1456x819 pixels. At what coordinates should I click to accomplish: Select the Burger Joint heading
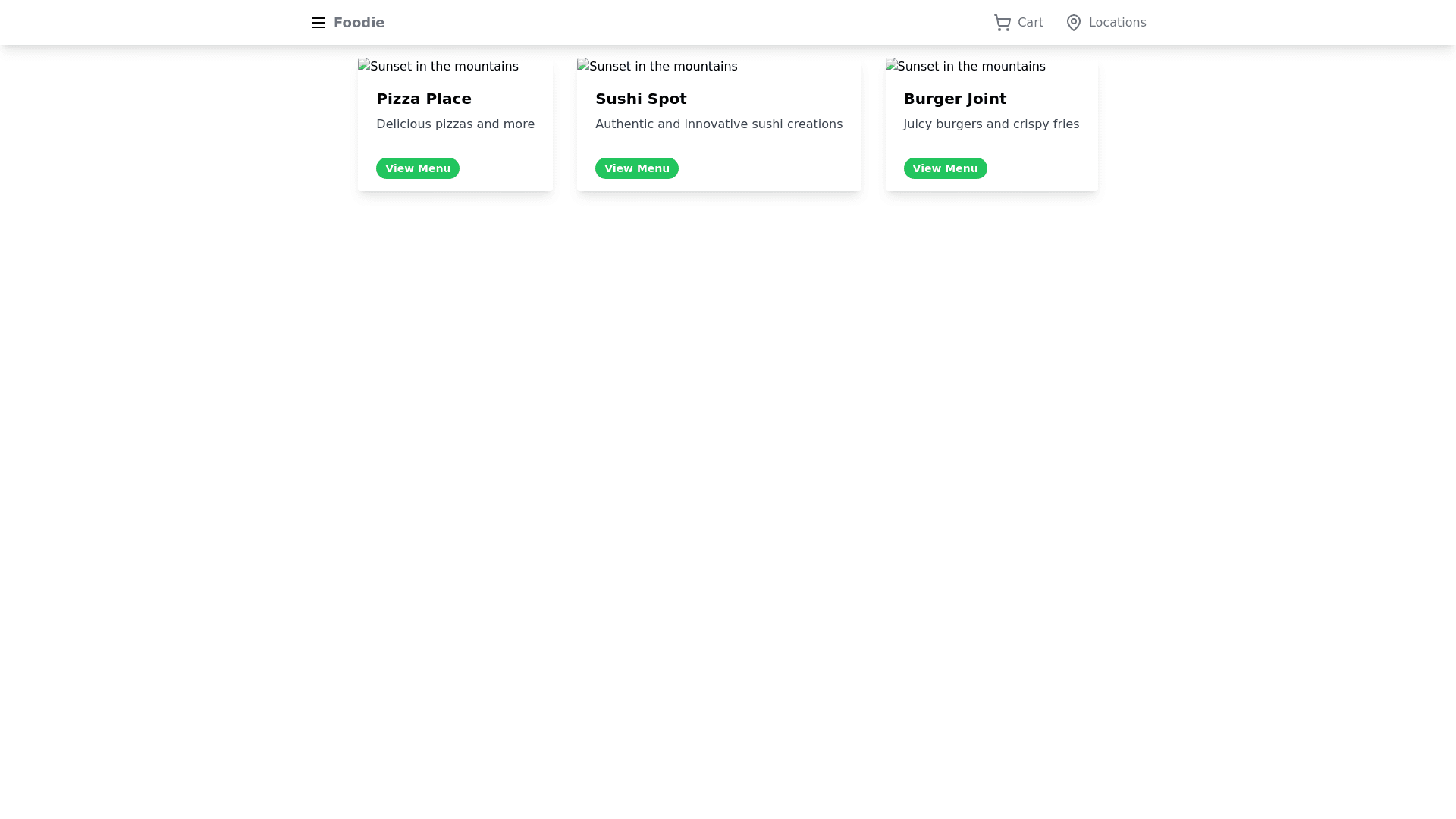pyautogui.click(x=955, y=99)
